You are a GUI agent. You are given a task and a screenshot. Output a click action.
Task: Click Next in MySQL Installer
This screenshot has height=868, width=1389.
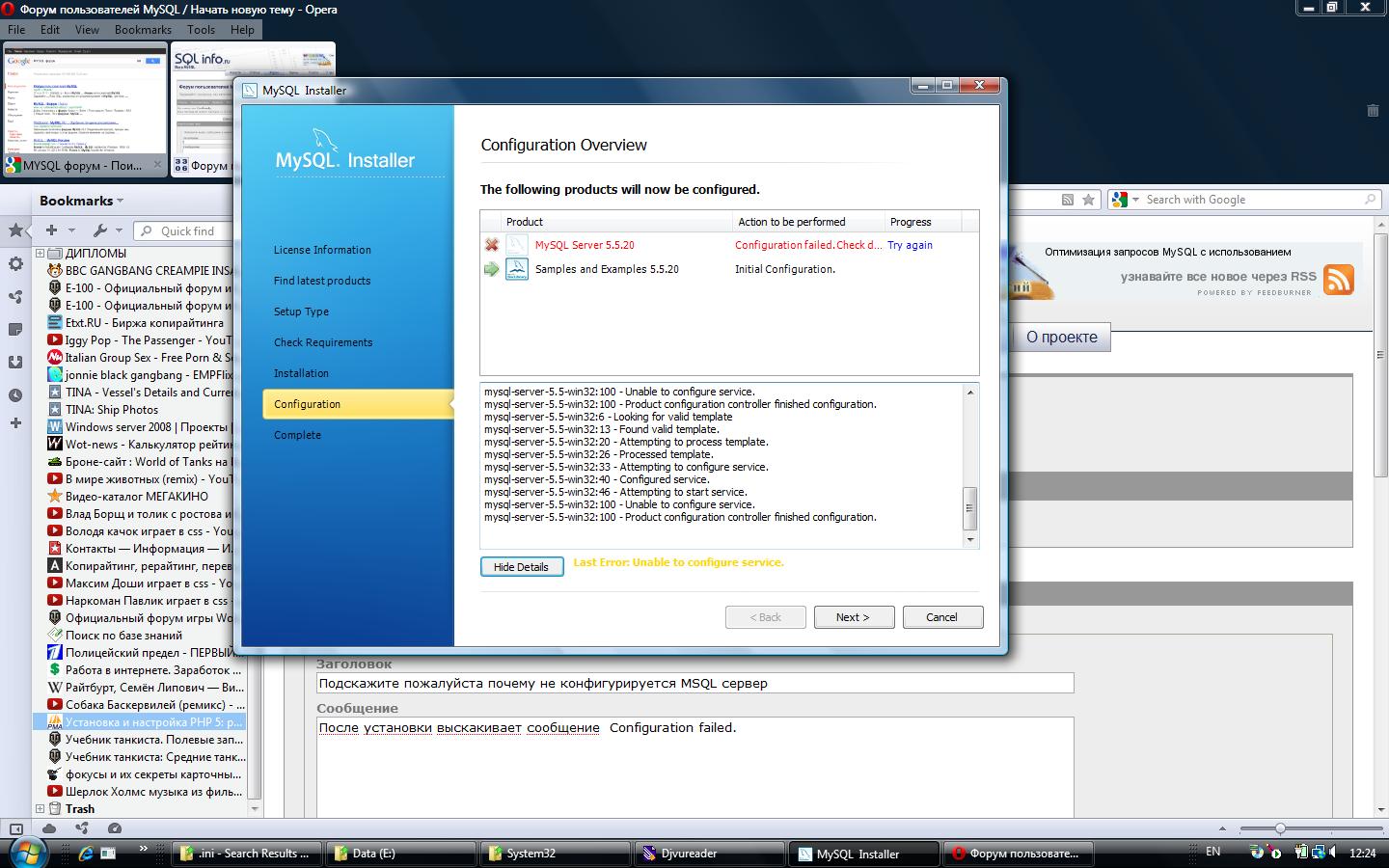coord(853,617)
